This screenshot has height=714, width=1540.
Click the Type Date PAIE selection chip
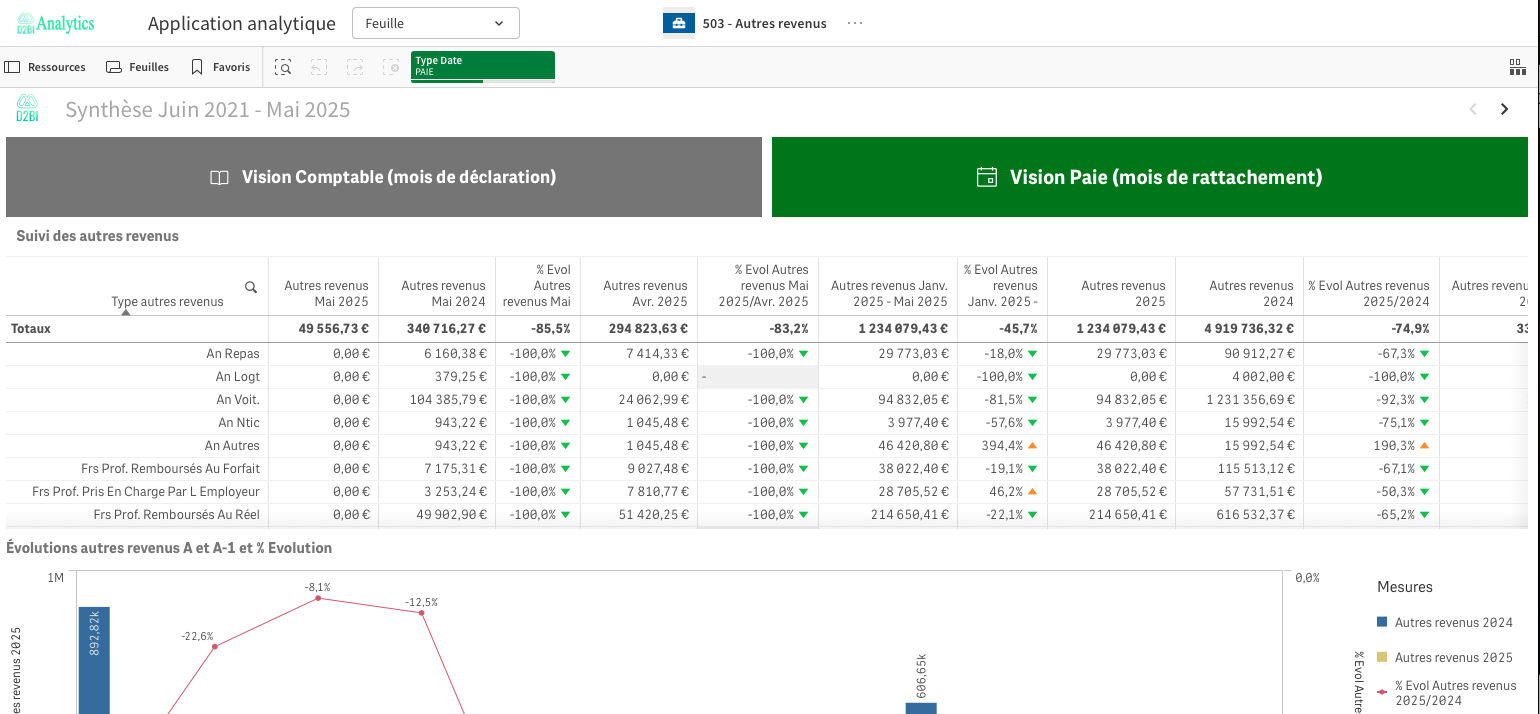point(482,66)
